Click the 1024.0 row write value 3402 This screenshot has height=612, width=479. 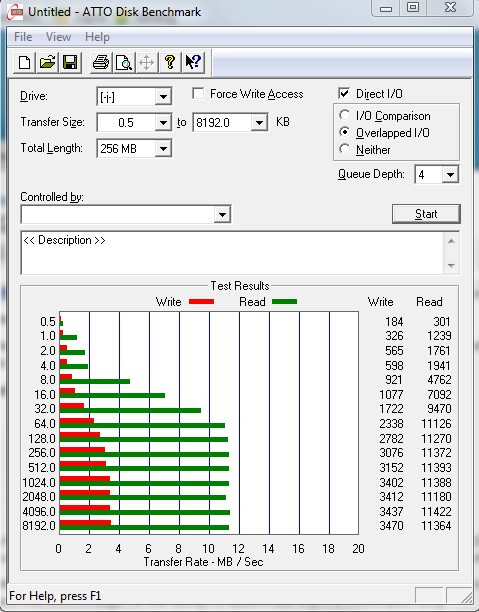[x=391, y=483]
